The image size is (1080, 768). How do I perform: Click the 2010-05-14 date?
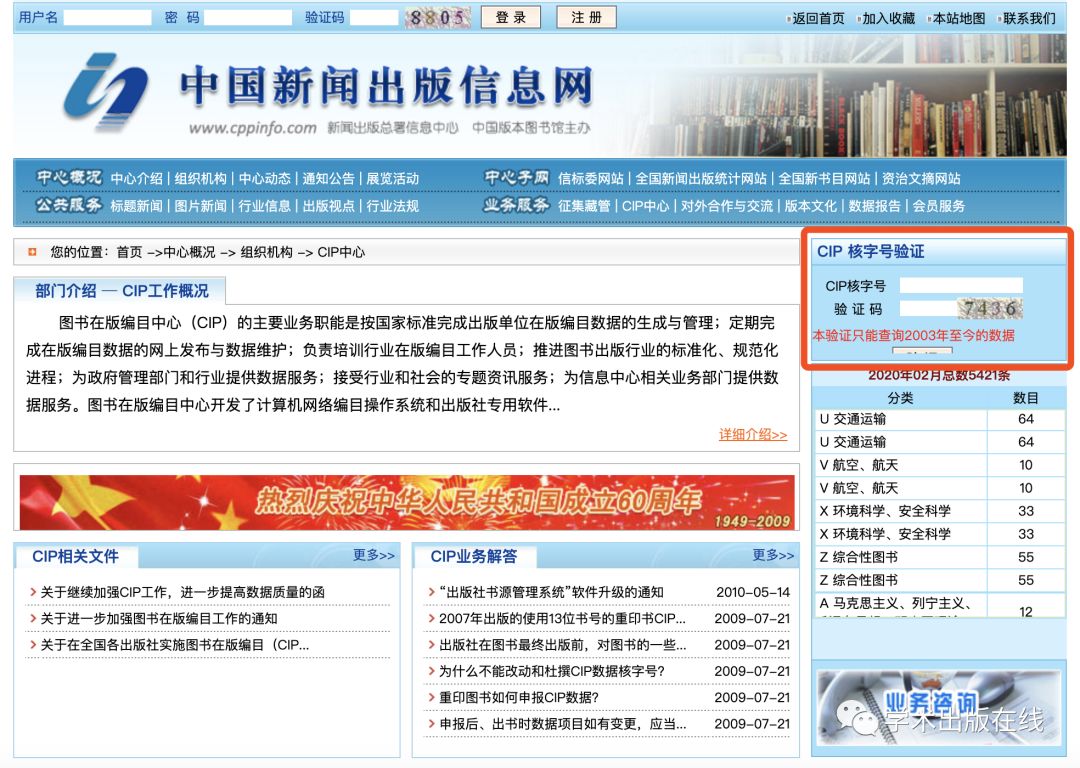pos(753,592)
